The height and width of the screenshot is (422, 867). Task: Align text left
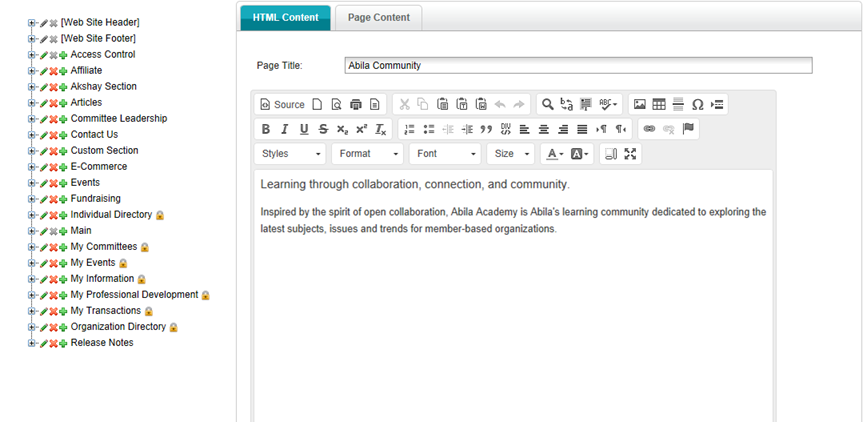tap(525, 129)
